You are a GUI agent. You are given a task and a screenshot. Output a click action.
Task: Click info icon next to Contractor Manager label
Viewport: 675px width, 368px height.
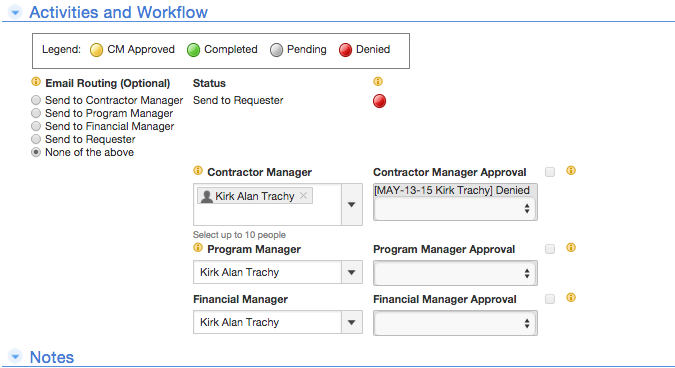click(198, 170)
